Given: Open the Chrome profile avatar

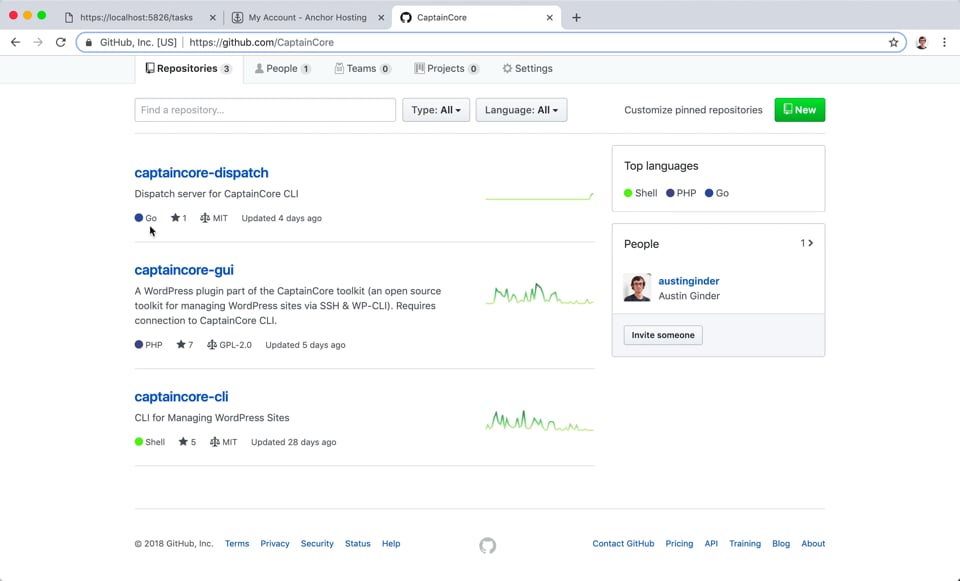Looking at the screenshot, I should coord(921,42).
